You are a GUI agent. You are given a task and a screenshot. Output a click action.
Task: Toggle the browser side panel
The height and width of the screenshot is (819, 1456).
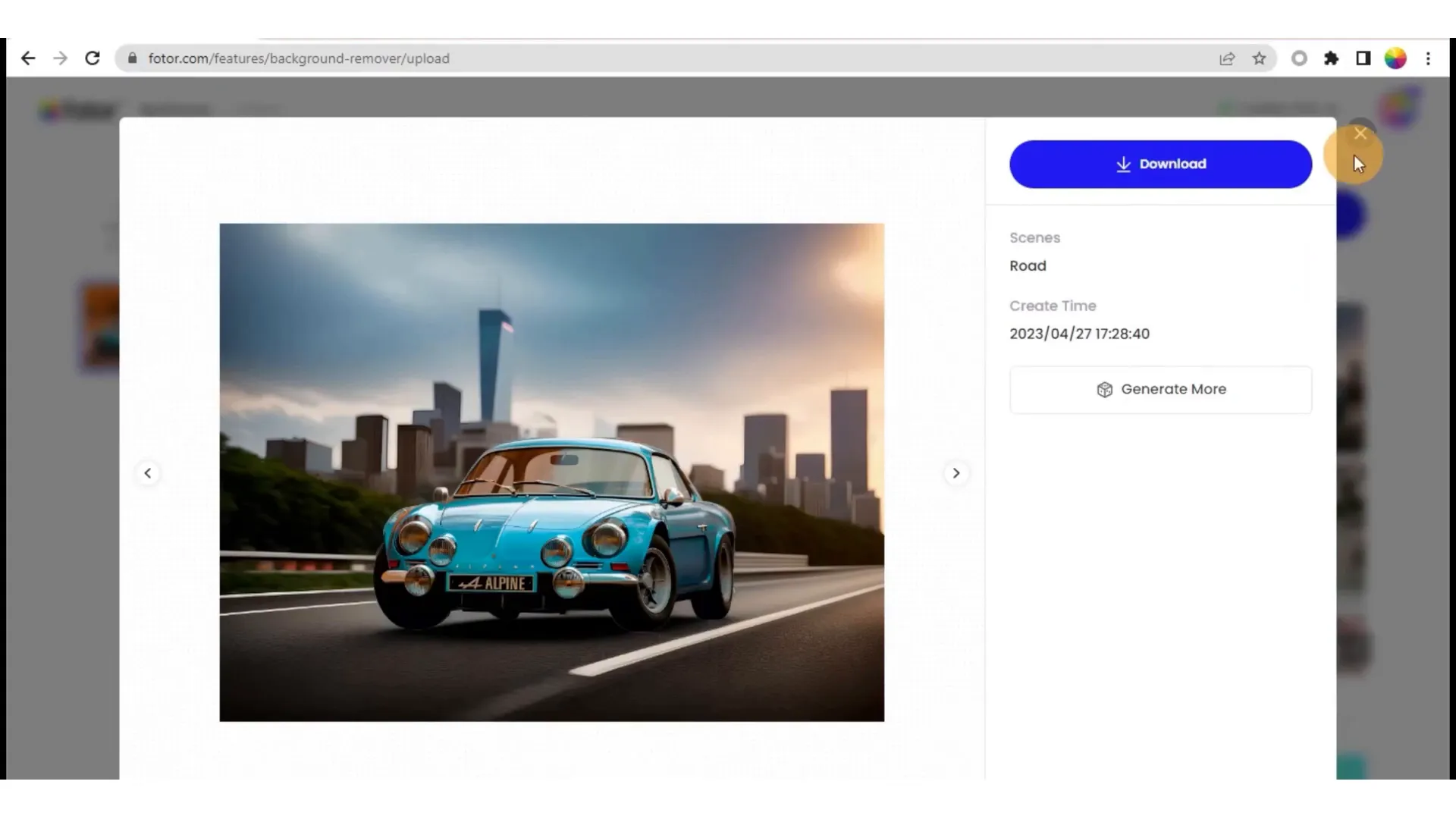[x=1363, y=58]
